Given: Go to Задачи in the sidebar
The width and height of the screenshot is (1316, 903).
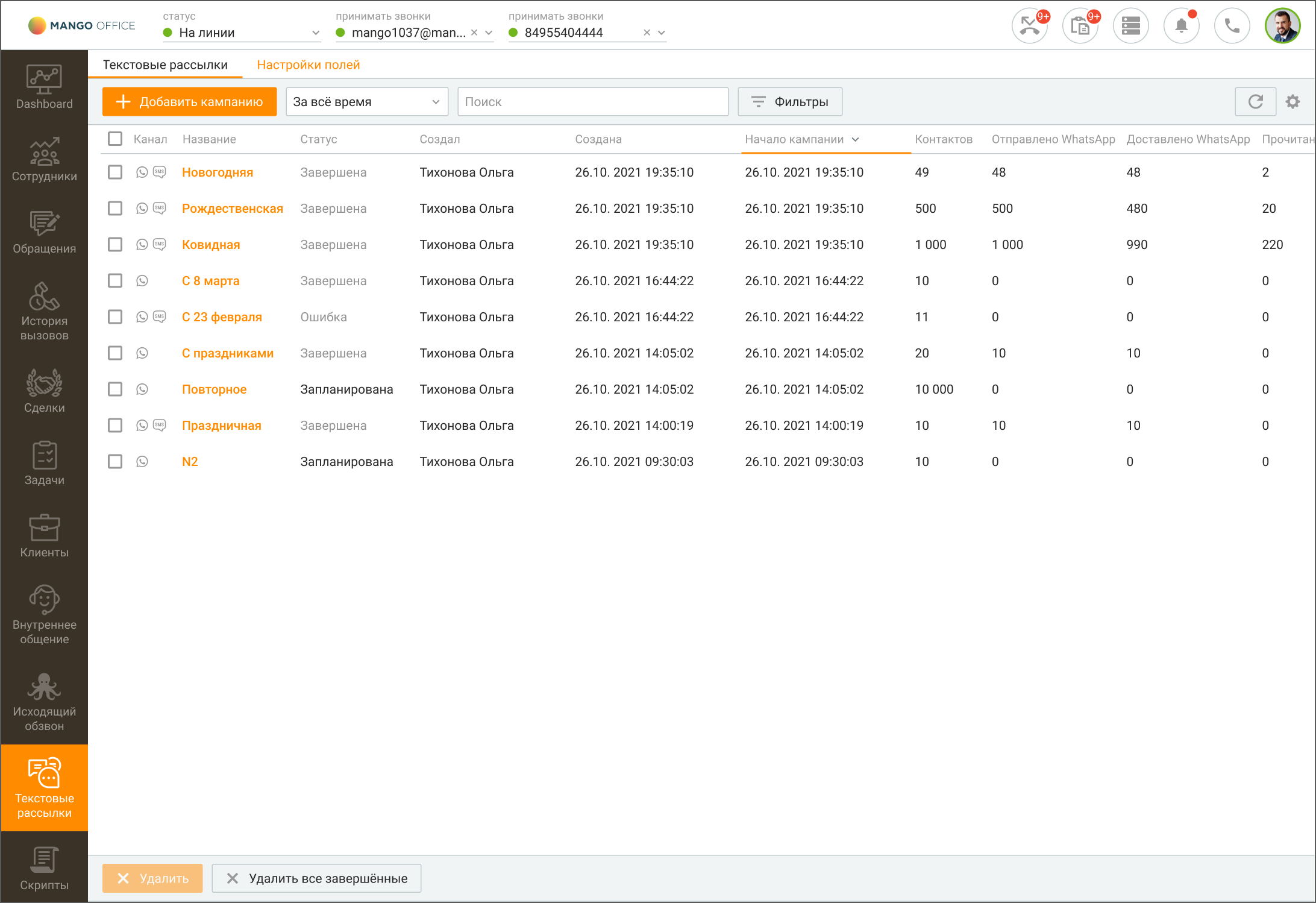Looking at the screenshot, I should click(x=44, y=464).
